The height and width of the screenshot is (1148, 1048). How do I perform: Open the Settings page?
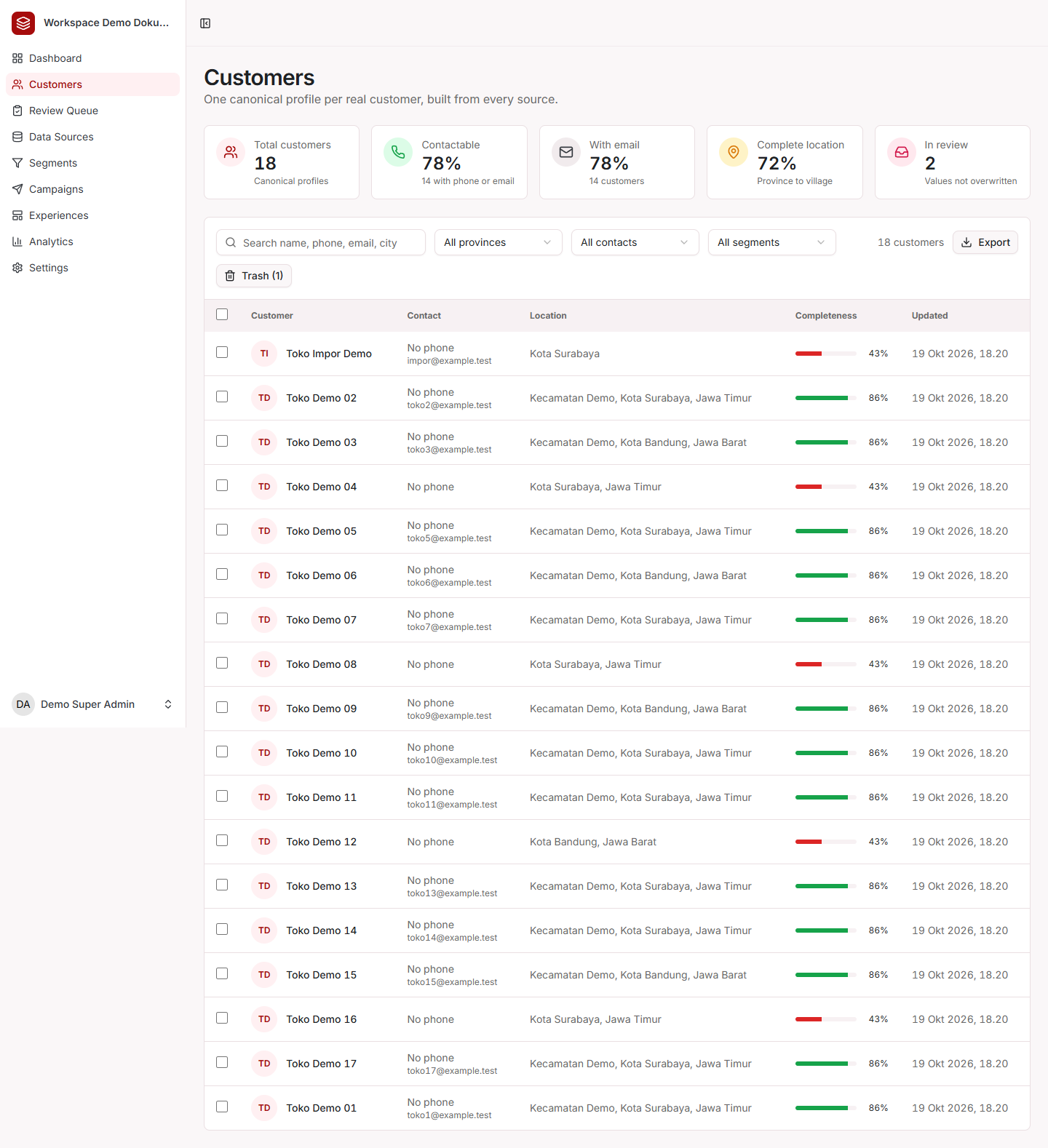pos(92,268)
